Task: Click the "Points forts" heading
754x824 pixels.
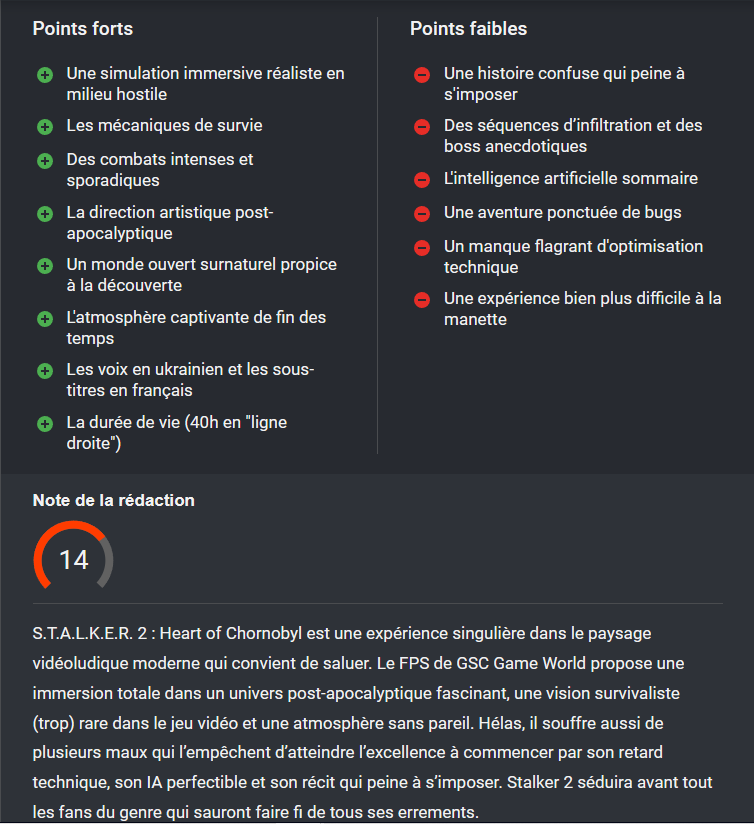Action: click(x=82, y=29)
